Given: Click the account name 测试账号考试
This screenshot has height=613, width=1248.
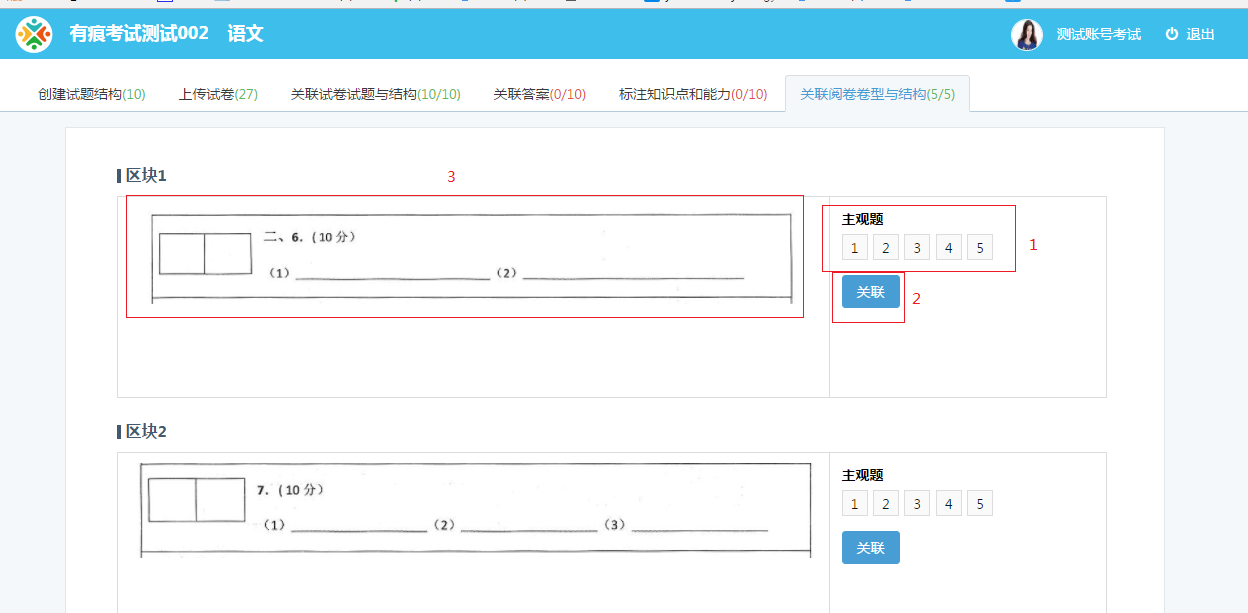Looking at the screenshot, I should tap(1099, 35).
